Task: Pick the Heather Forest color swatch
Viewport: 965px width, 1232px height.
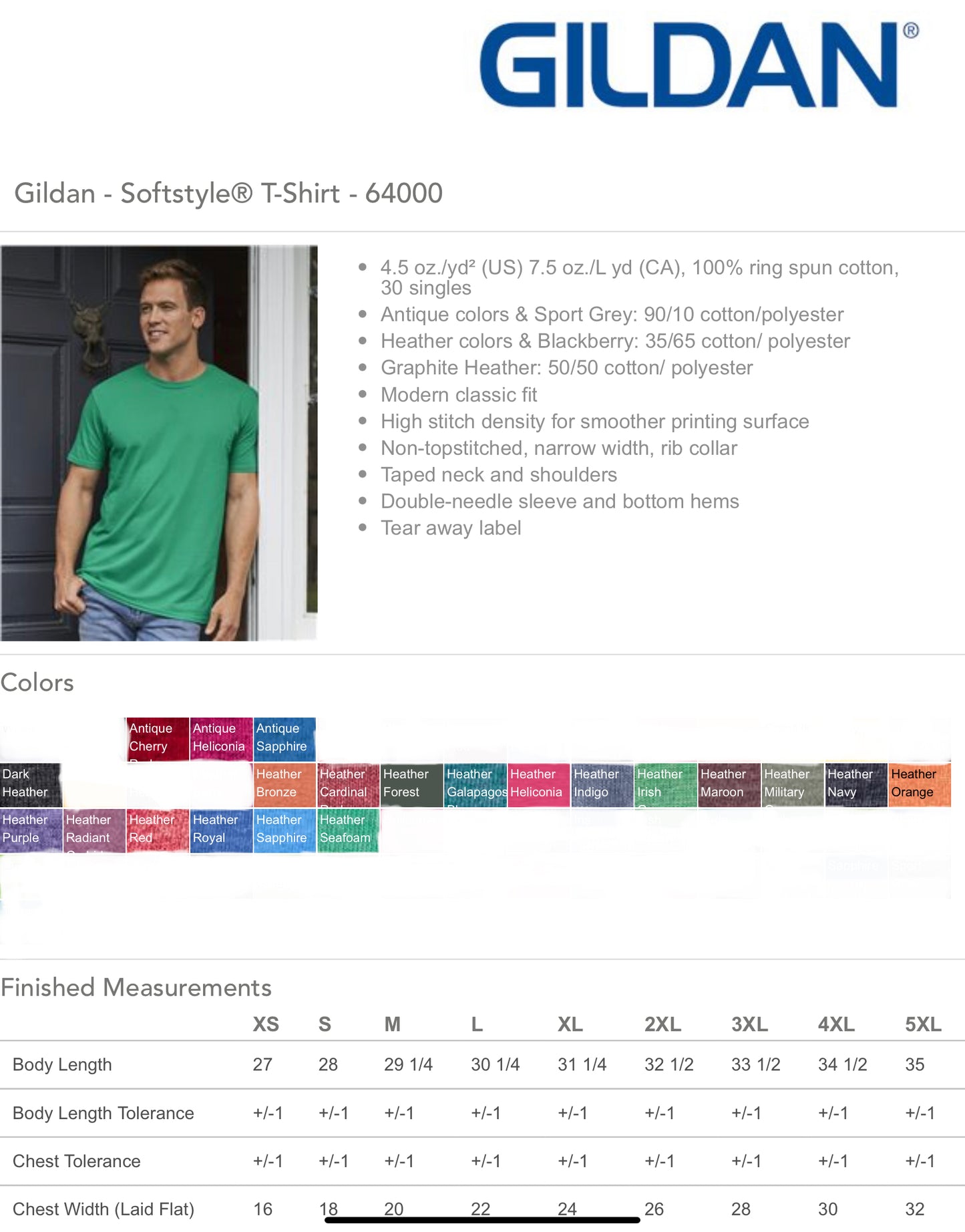Action: 411,784
